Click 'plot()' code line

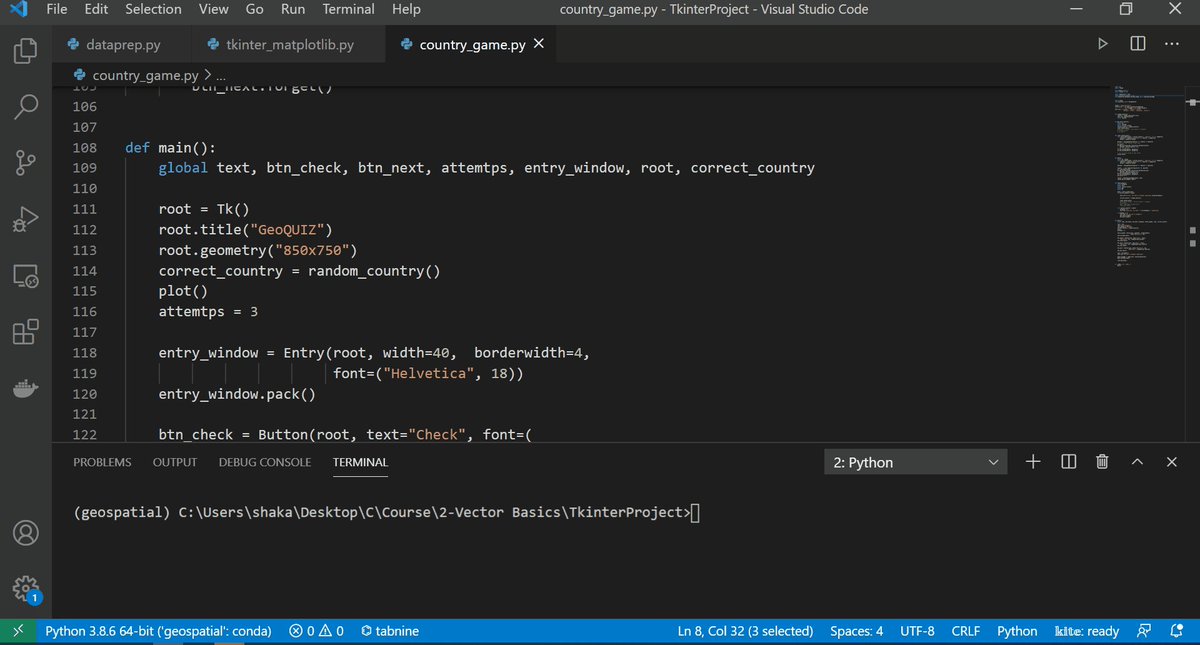[183, 291]
